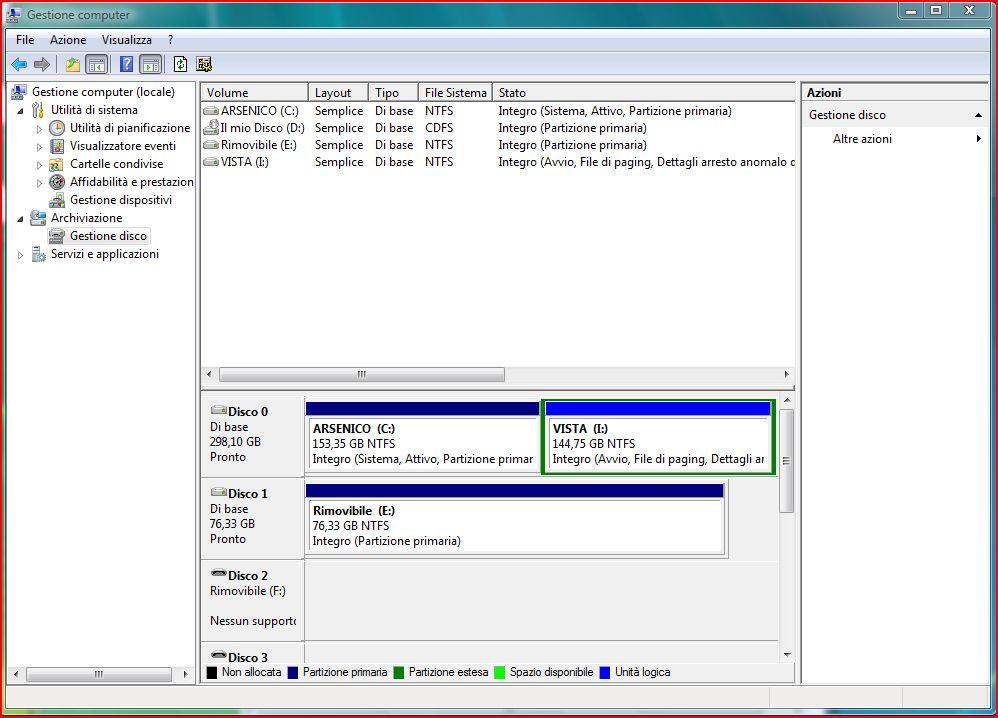
Task: Click the Archiviazione storage icon
Action: (38, 218)
